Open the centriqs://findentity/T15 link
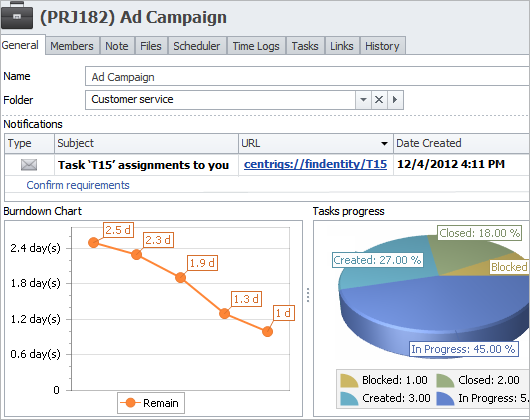The image size is (530, 420). coord(315,164)
